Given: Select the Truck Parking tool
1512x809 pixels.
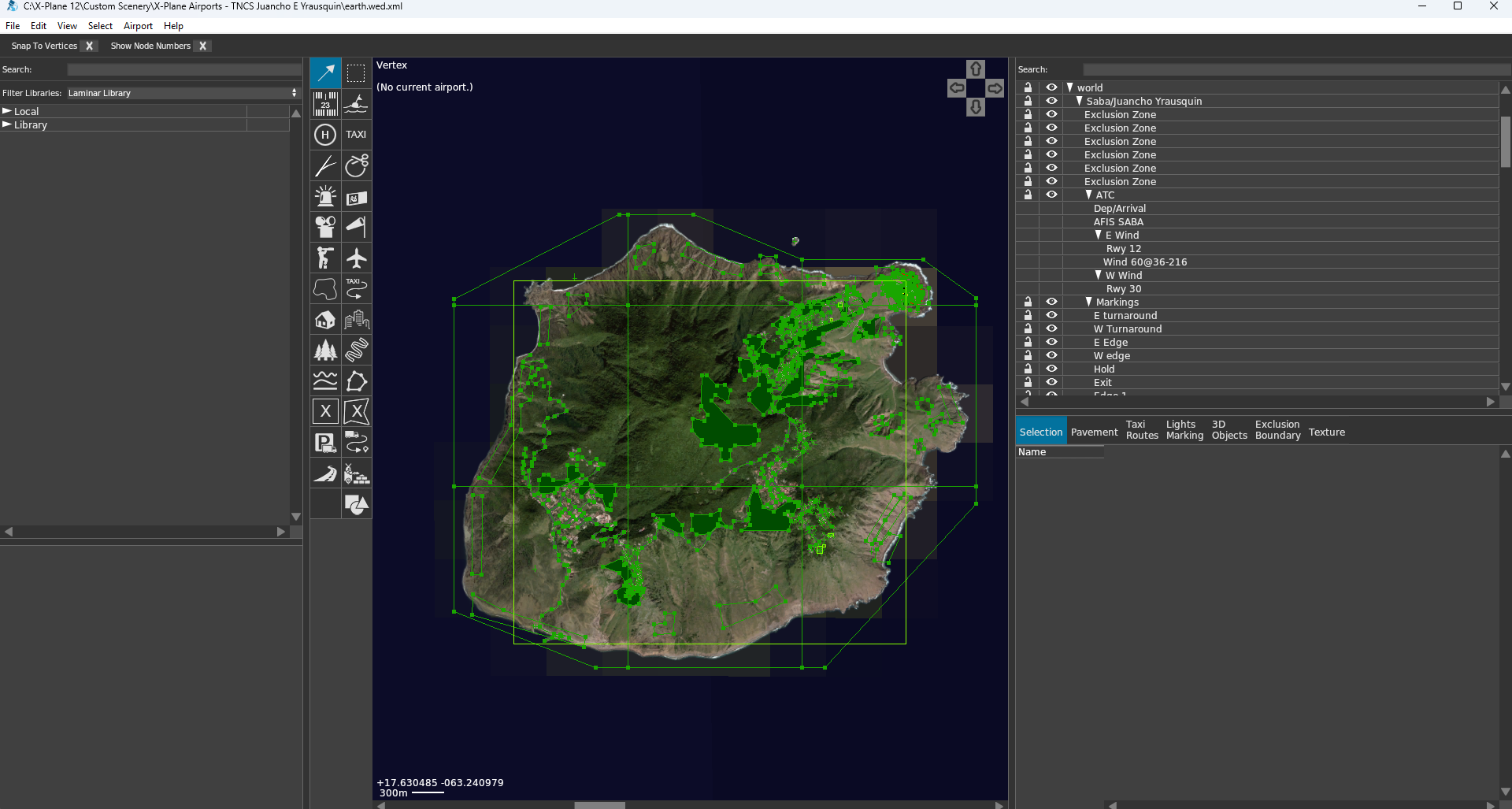Looking at the screenshot, I should click(325, 442).
